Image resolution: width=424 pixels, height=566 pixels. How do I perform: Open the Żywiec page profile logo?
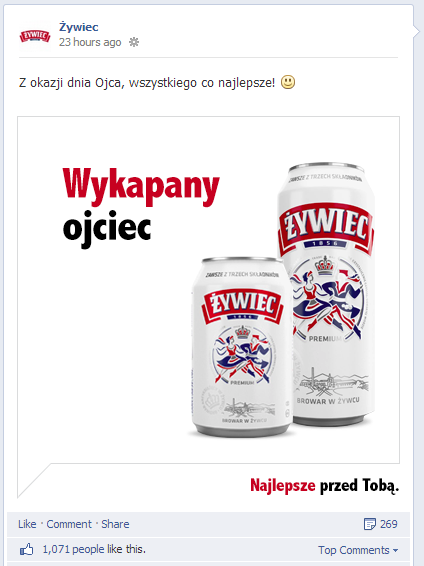coord(35,36)
